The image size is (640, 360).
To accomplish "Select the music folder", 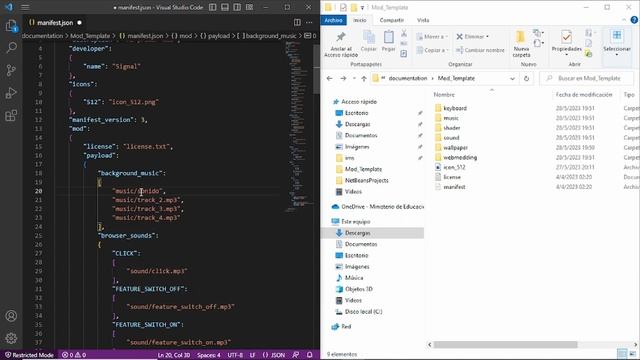I will pos(451,118).
